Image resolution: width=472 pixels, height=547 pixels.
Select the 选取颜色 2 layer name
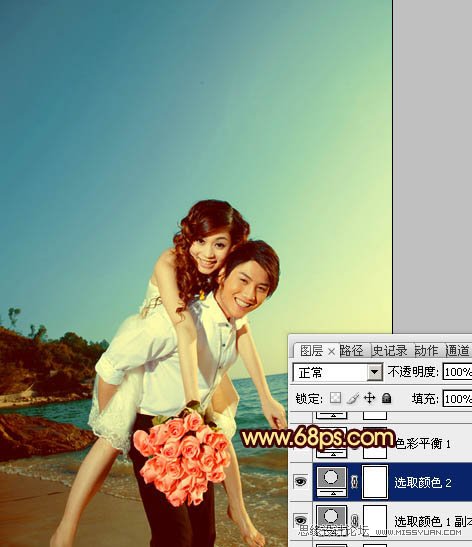point(423,483)
